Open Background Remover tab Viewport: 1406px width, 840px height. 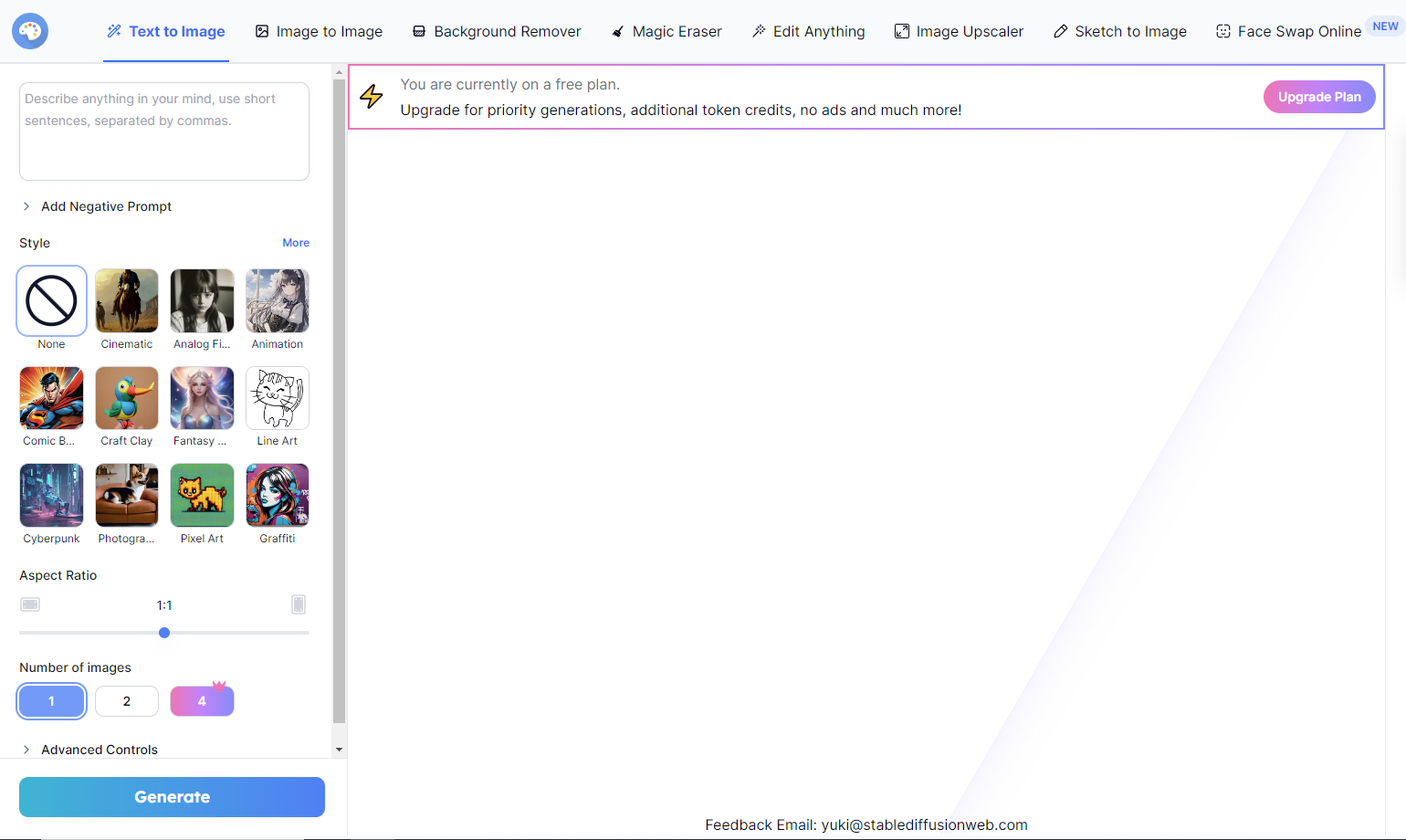pos(497,31)
